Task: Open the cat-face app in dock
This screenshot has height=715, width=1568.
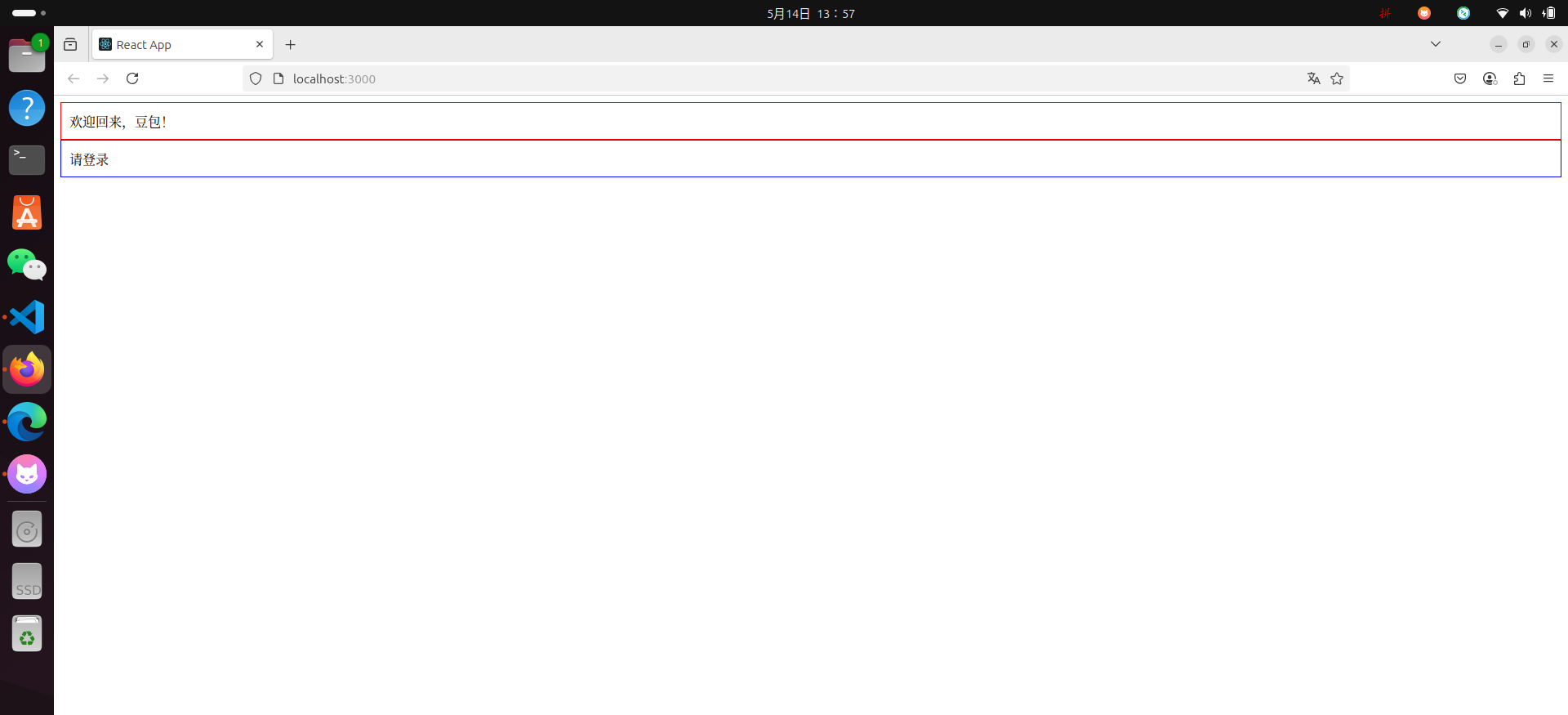Action: (x=27, y=474)
